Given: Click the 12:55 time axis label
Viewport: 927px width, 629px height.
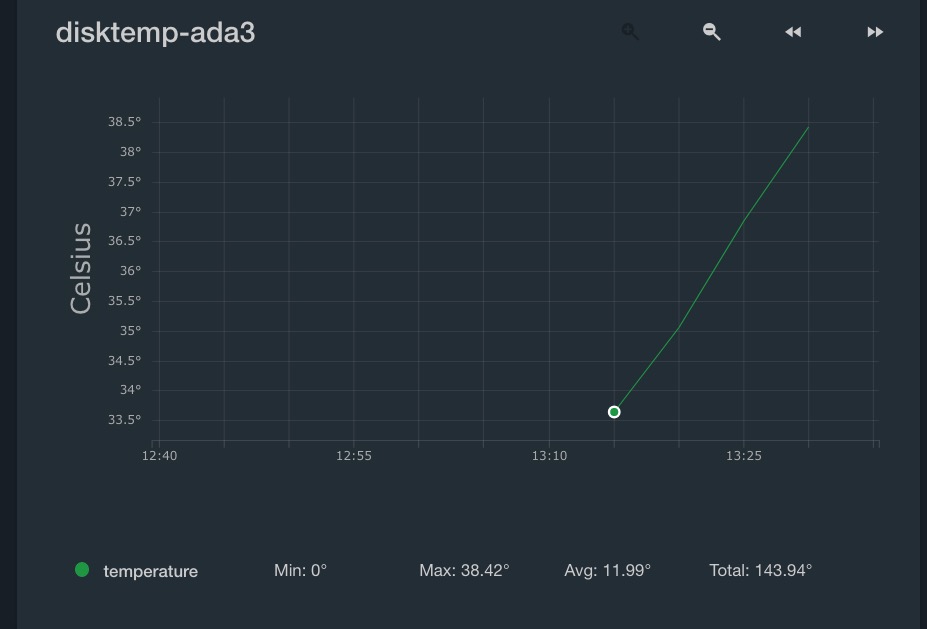Looking at the screenshot, I should (x=354, y=456).
